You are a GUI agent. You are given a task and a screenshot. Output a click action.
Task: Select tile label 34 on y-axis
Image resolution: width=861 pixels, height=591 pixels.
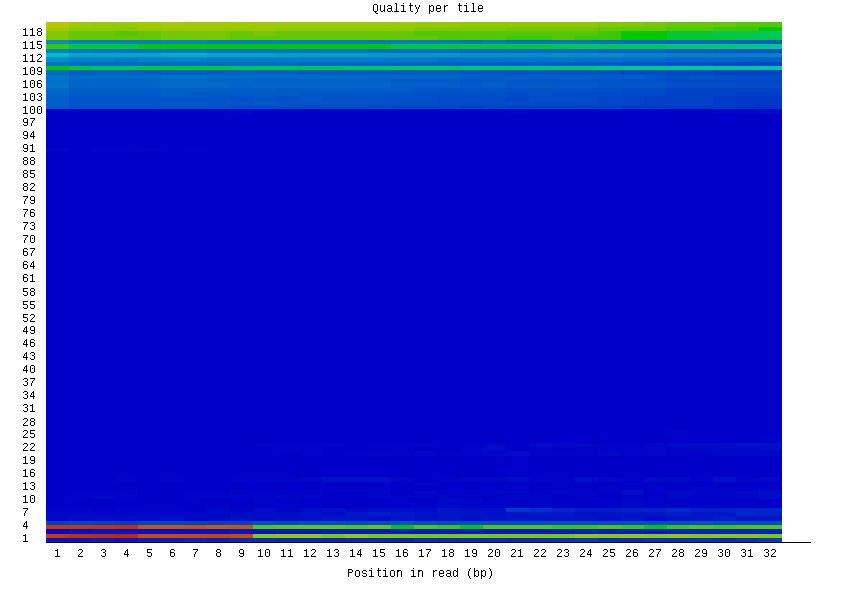(x=29, y=395)
